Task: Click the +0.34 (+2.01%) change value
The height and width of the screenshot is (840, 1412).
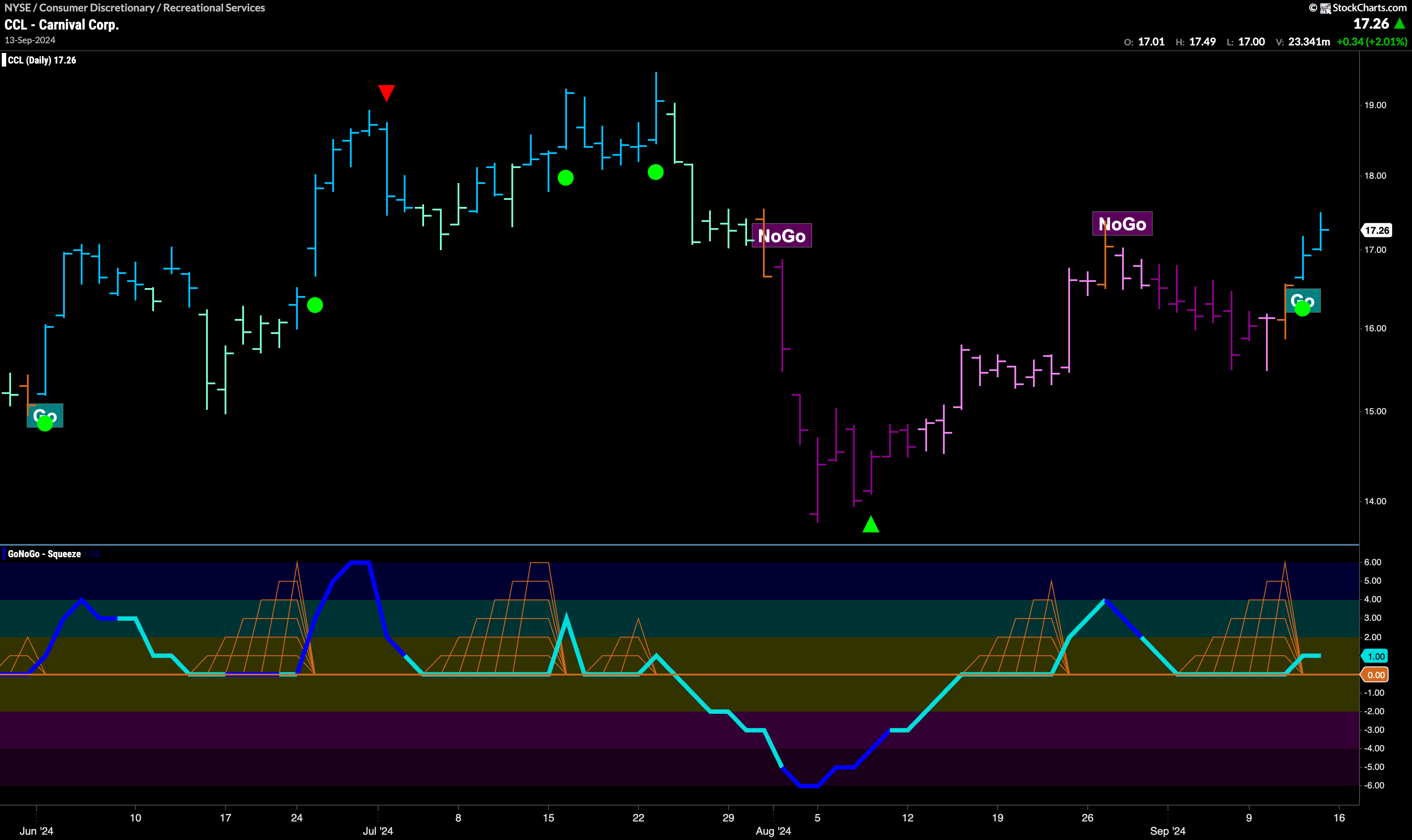Action: click(x=1371, y=42)
